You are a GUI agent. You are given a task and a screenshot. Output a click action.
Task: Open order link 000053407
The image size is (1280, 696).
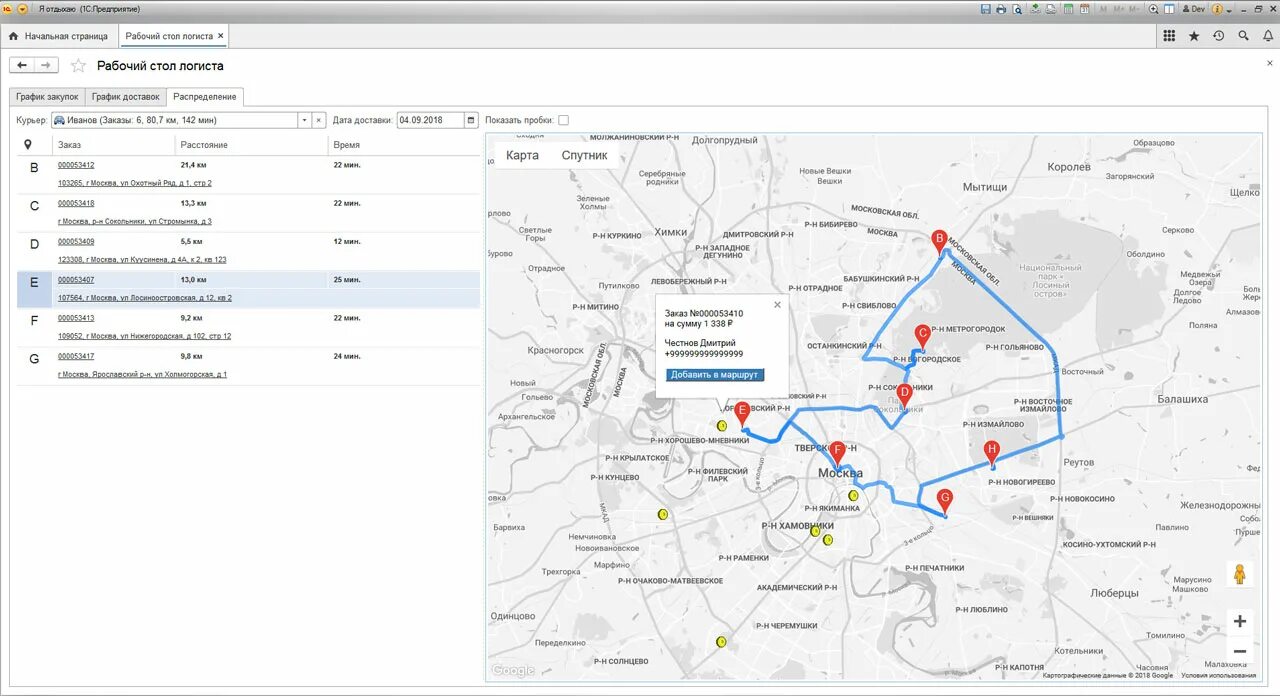[76, 279]
